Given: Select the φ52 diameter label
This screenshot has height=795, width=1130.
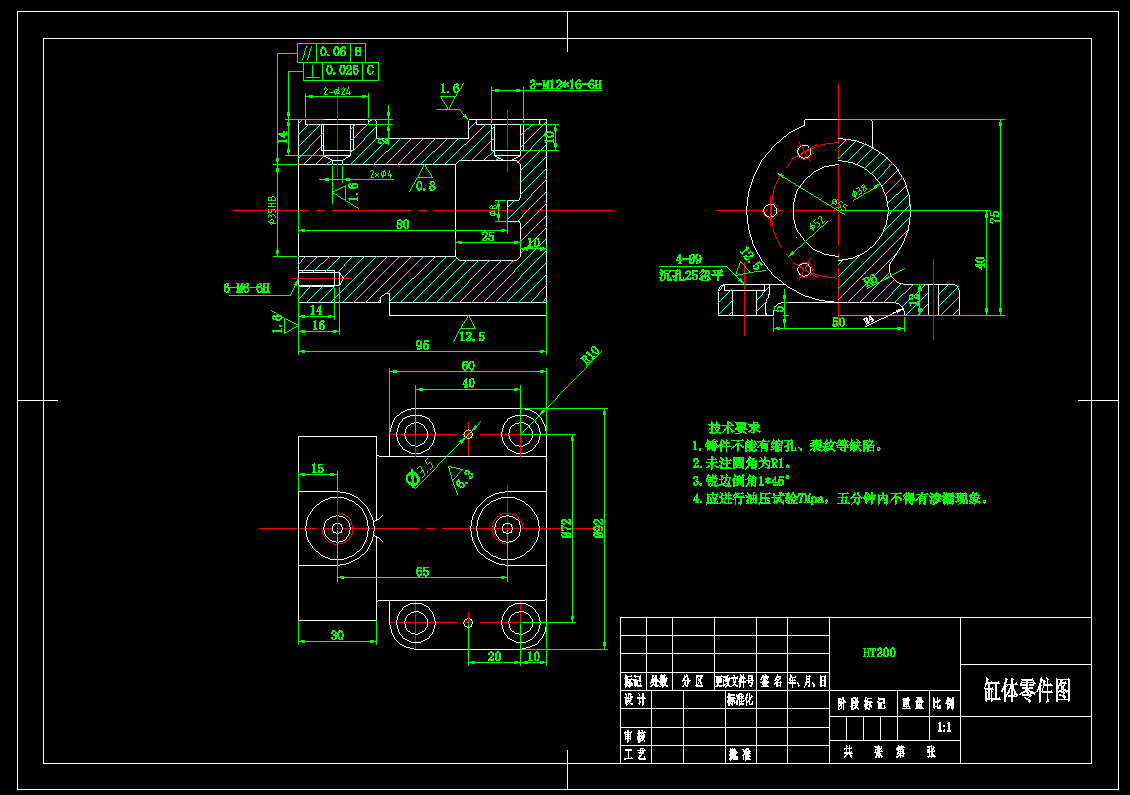Looking at the screenshot, I should point(817,224).
